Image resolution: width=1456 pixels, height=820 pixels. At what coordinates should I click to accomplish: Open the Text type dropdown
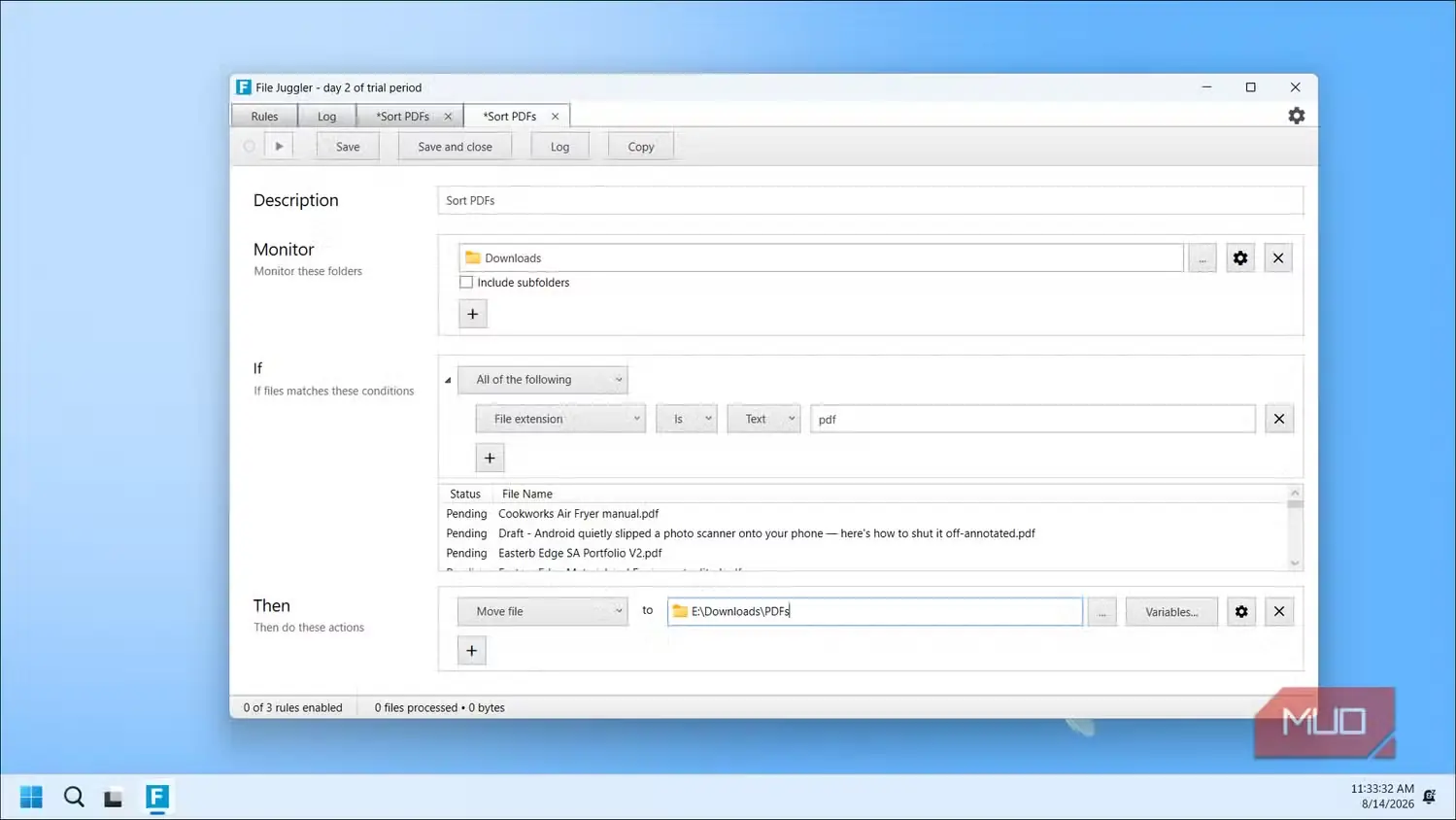click(x=763, y=419)
